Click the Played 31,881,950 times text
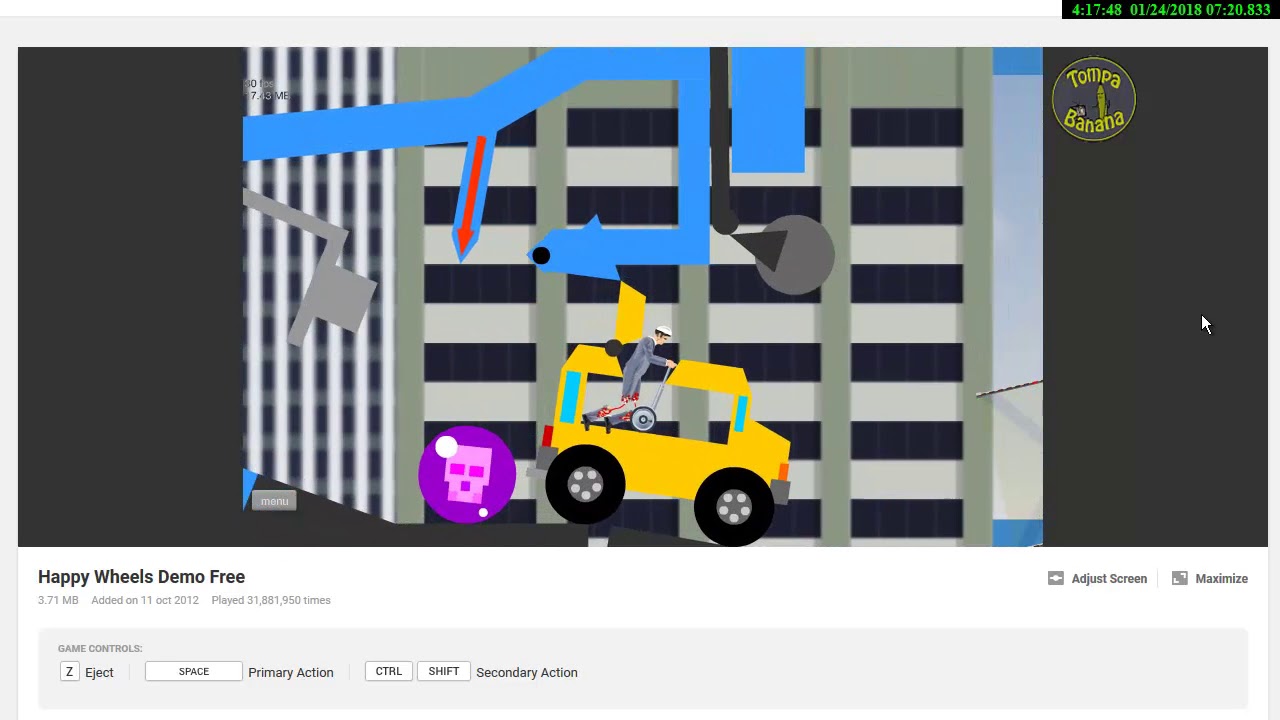The height and width of the screenshot is (720, 1280). [271, 600]
